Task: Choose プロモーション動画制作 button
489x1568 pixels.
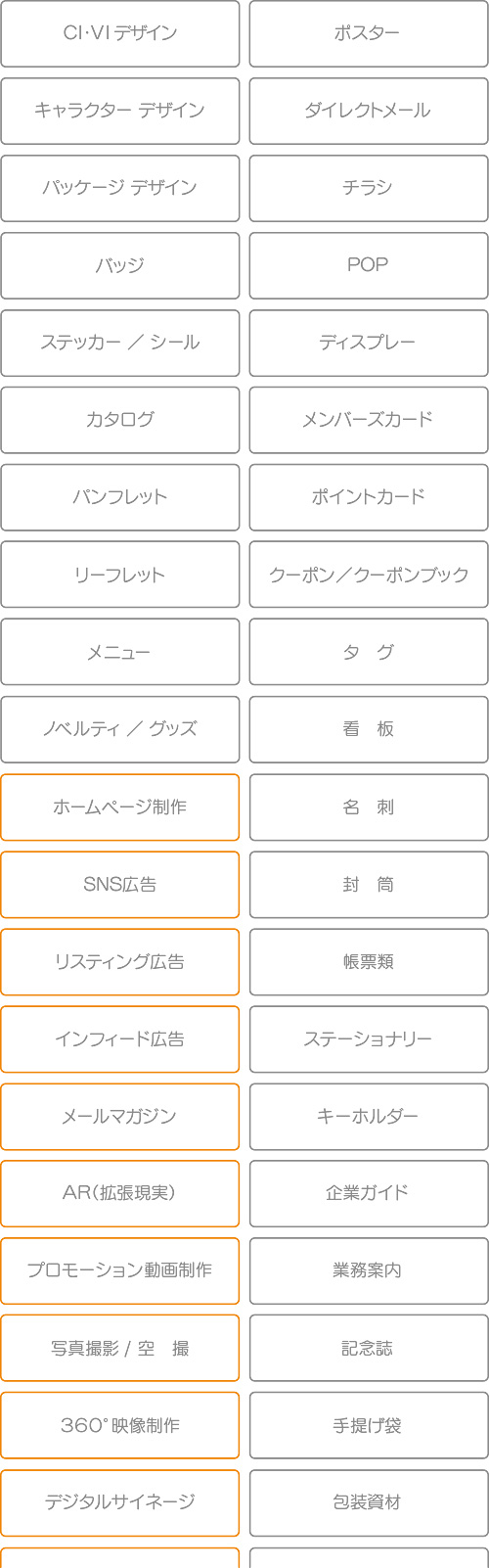Action: 119,1271
